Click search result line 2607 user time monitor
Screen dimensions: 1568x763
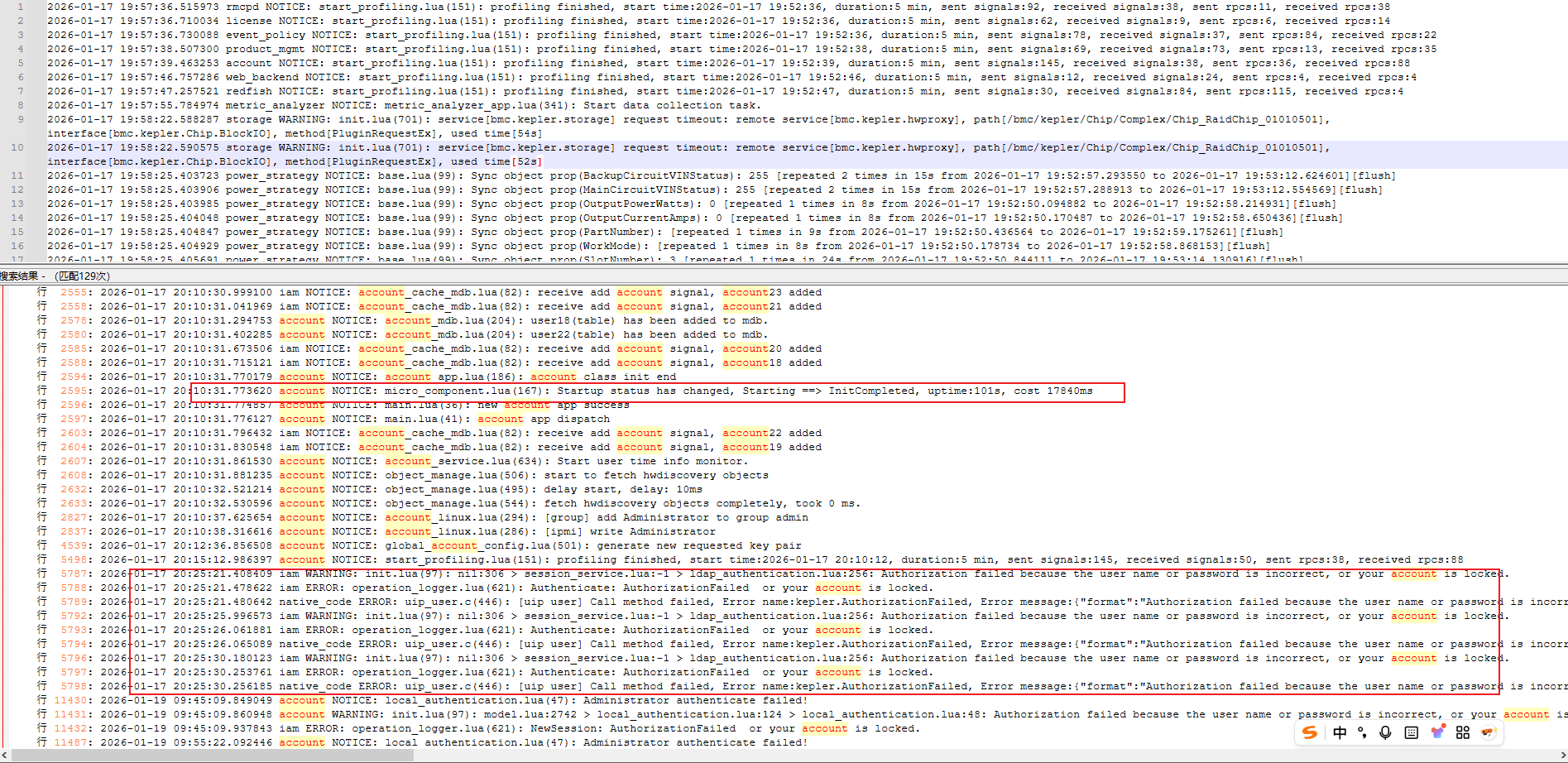(496, 462)
